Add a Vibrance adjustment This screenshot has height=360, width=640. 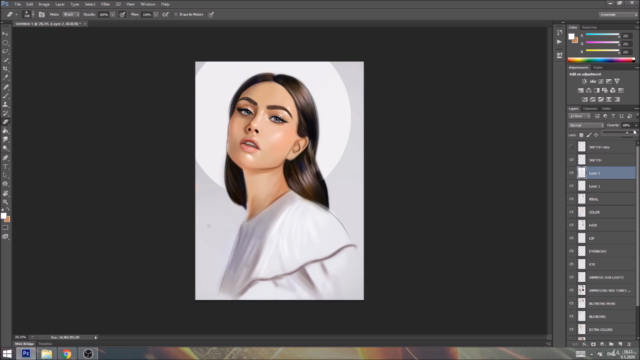pyautogui.click(x=617, y=81)
